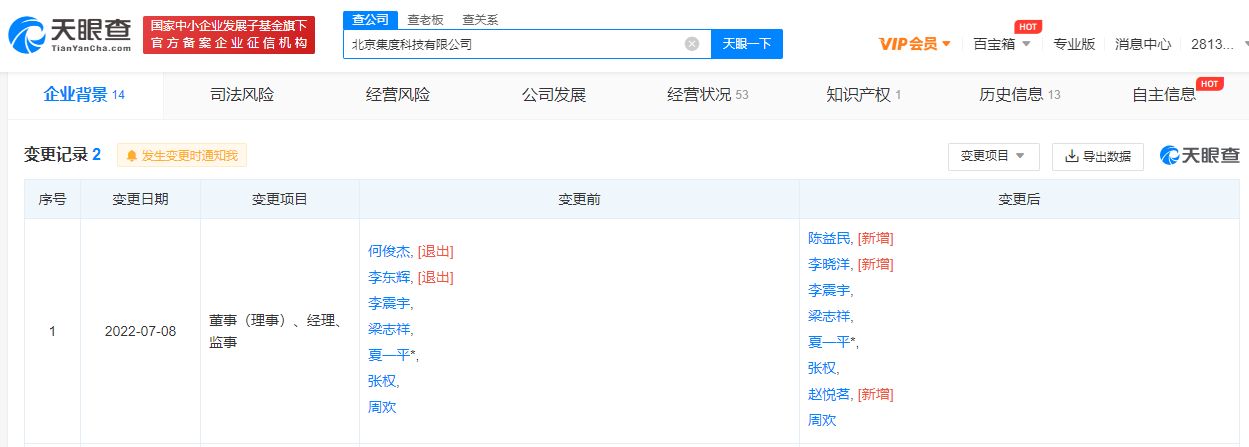The image size is (1249, 447).
Task: Open 李东辉 profile link
Action: coord(389,277)
